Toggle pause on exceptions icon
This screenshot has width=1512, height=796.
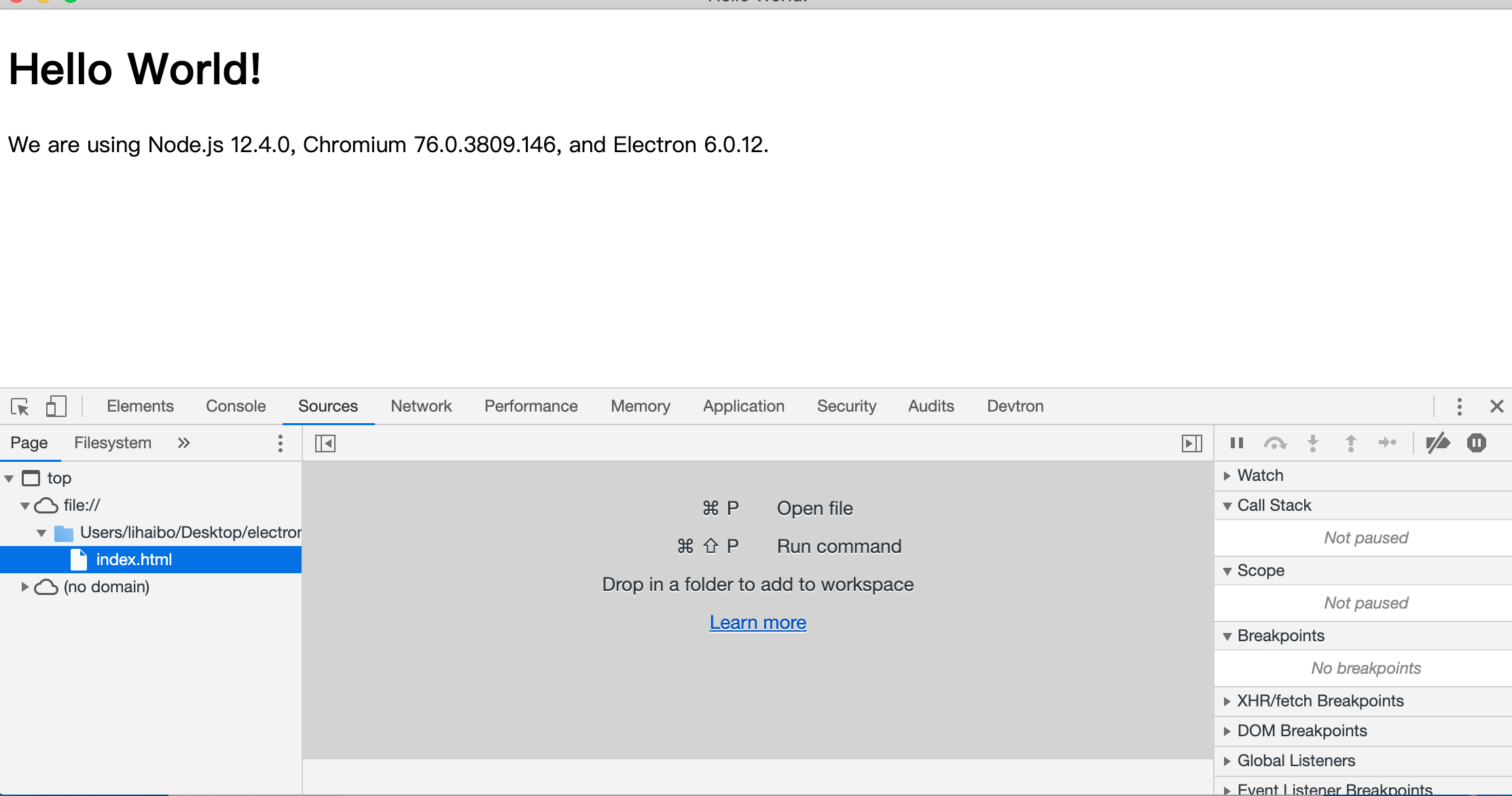click(1477, 443)
